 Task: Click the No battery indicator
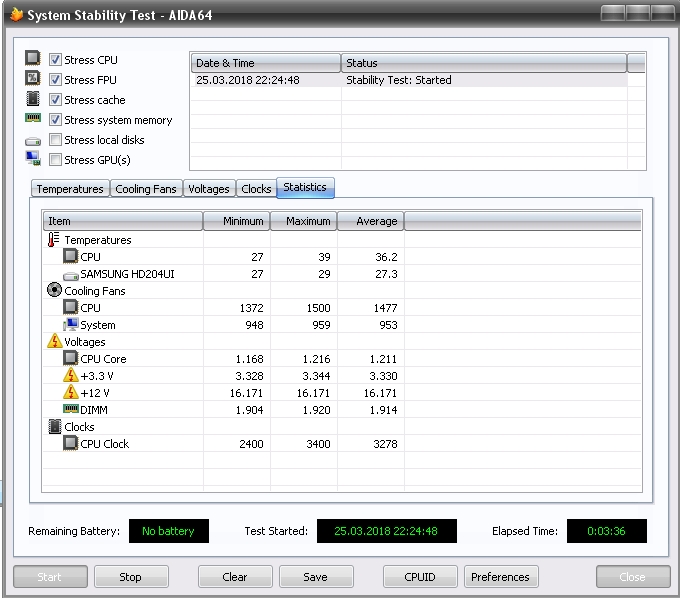pyautogui.click(x=169, y=531)
